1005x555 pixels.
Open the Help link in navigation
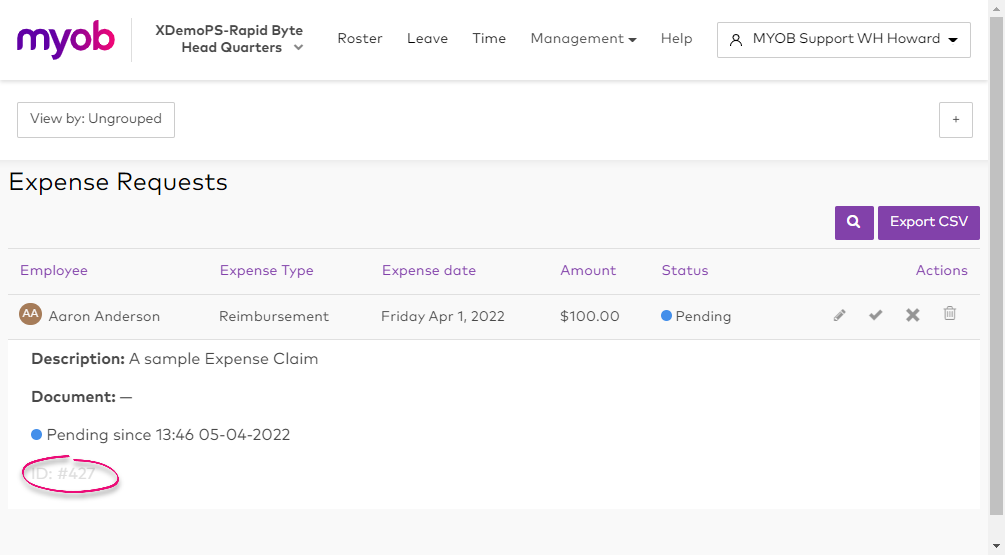[x=676, y=39]
